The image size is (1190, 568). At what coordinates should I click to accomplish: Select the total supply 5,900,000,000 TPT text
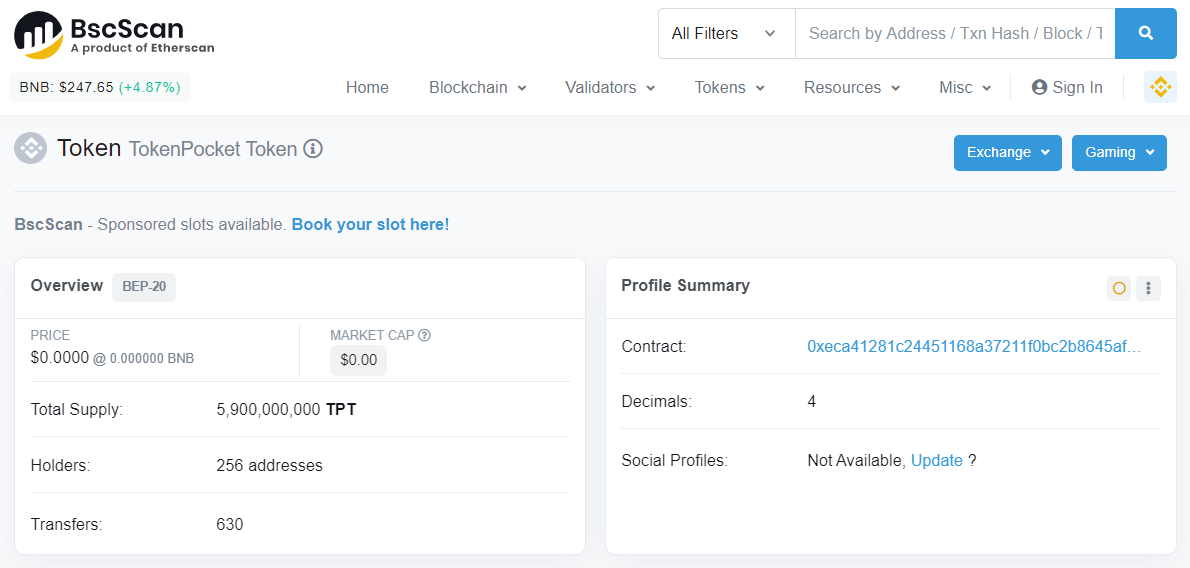point(286,409)
